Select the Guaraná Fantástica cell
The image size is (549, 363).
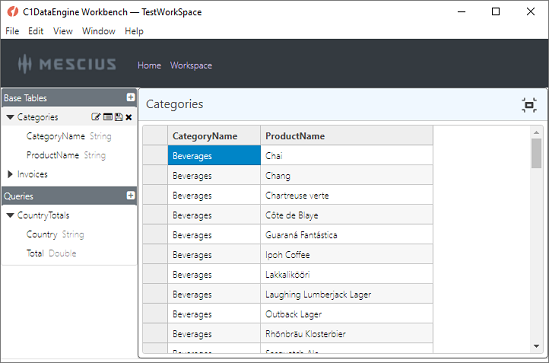[x=347, y=235]
